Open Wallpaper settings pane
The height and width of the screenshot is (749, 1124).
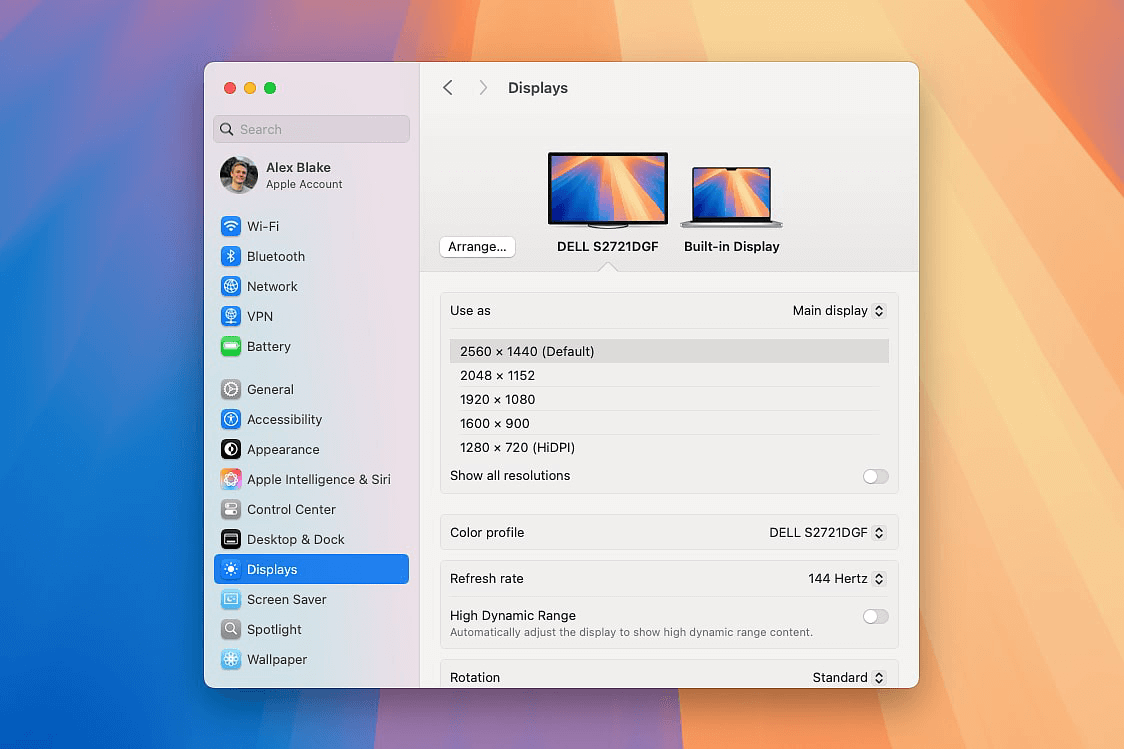[311, 659]
